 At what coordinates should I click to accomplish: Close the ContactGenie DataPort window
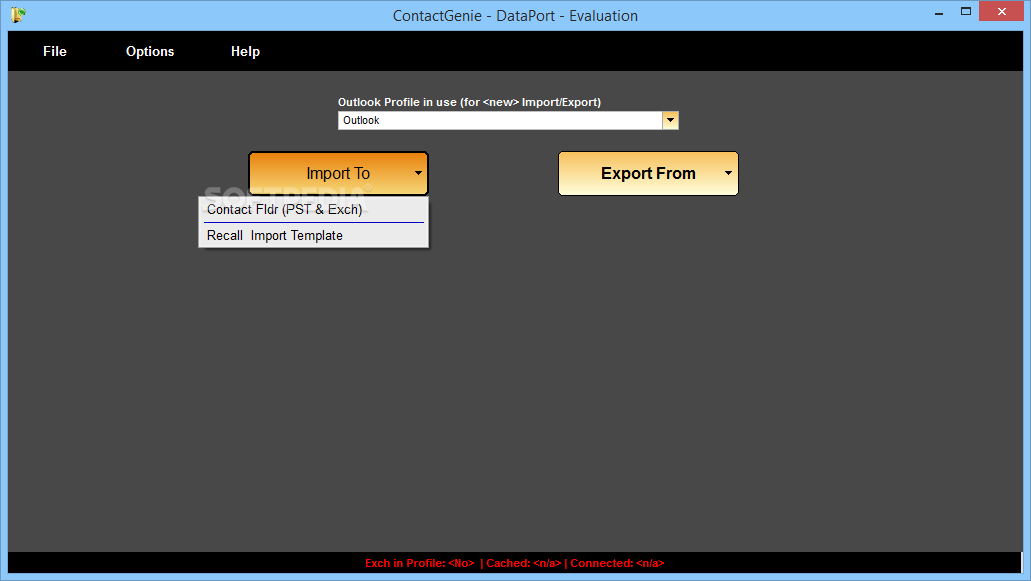pos(1001,11)
